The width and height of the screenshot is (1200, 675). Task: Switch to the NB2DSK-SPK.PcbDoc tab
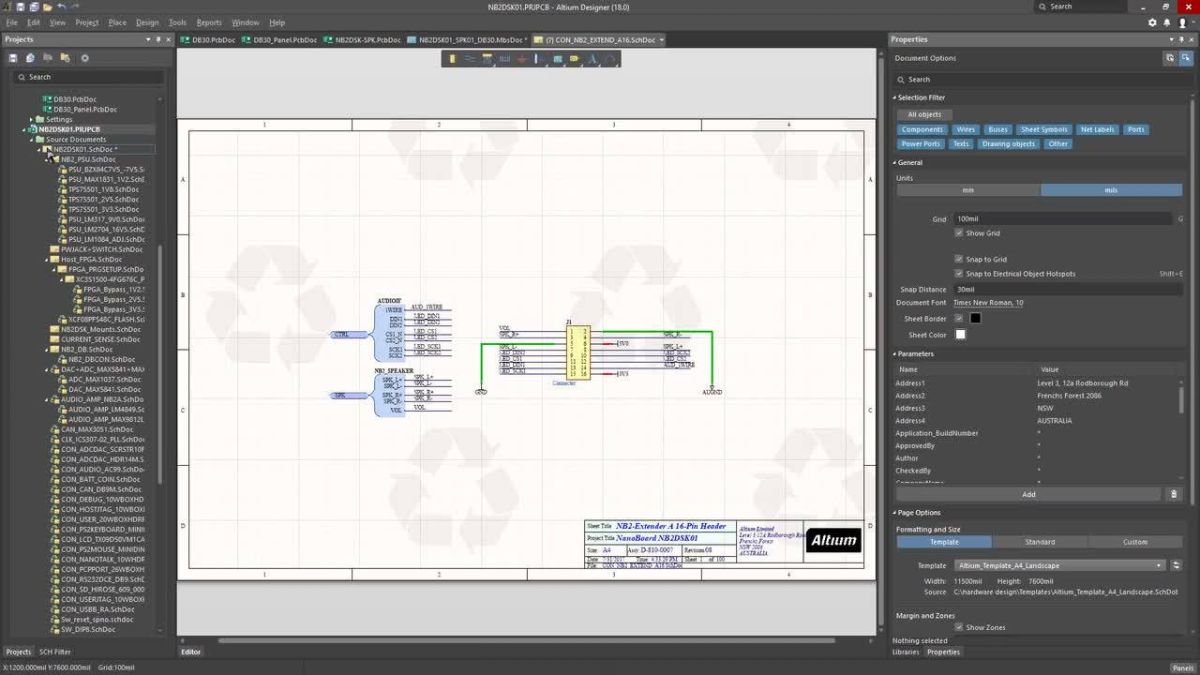tap(361, 40)
